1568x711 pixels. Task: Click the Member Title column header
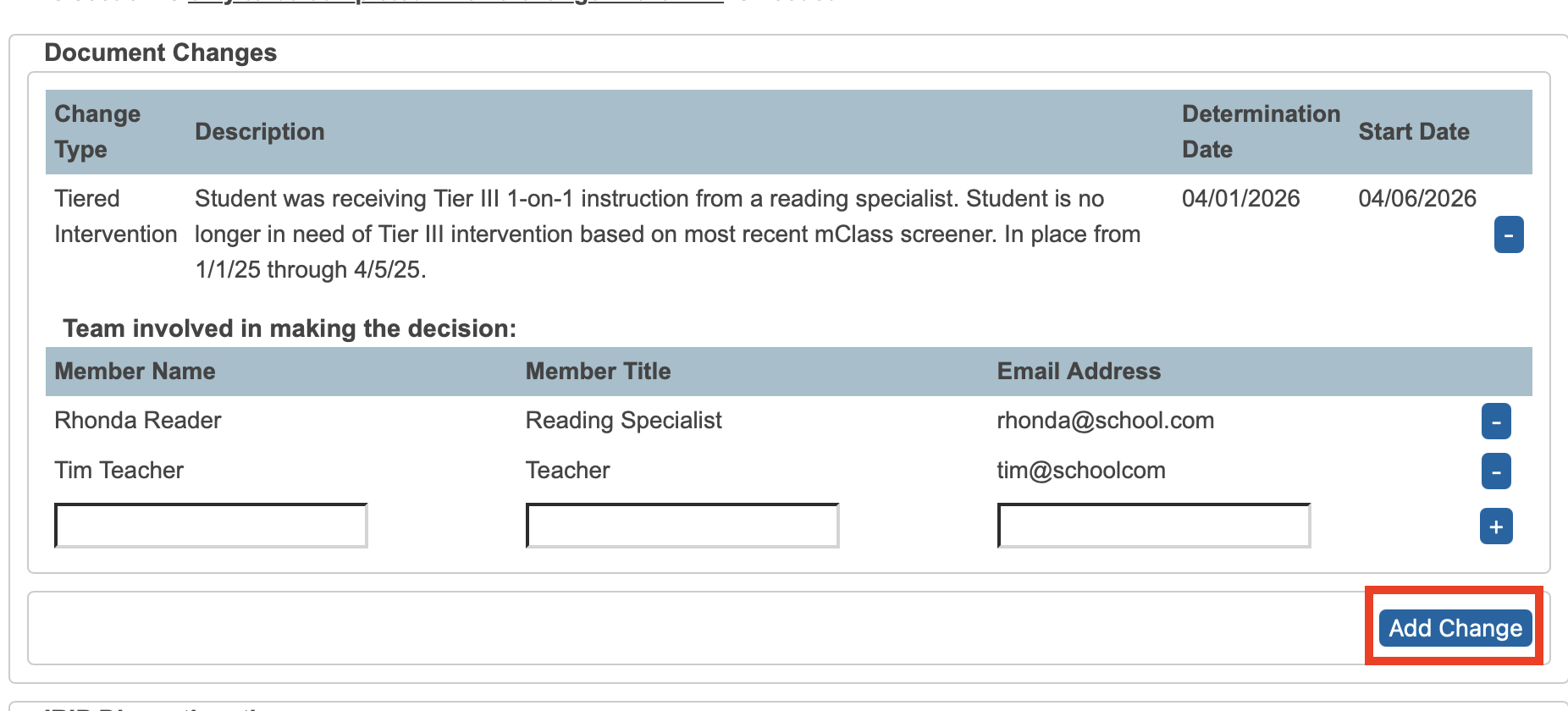pyautogui.click(x=598, y=371)
